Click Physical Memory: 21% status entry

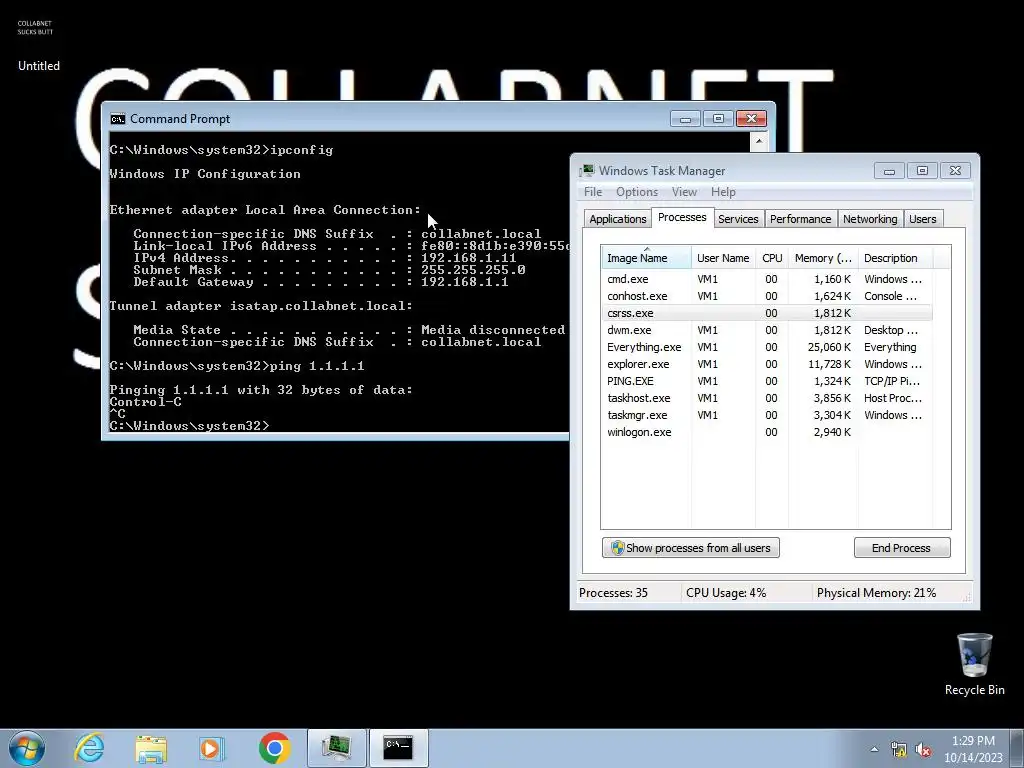[876, 593]
